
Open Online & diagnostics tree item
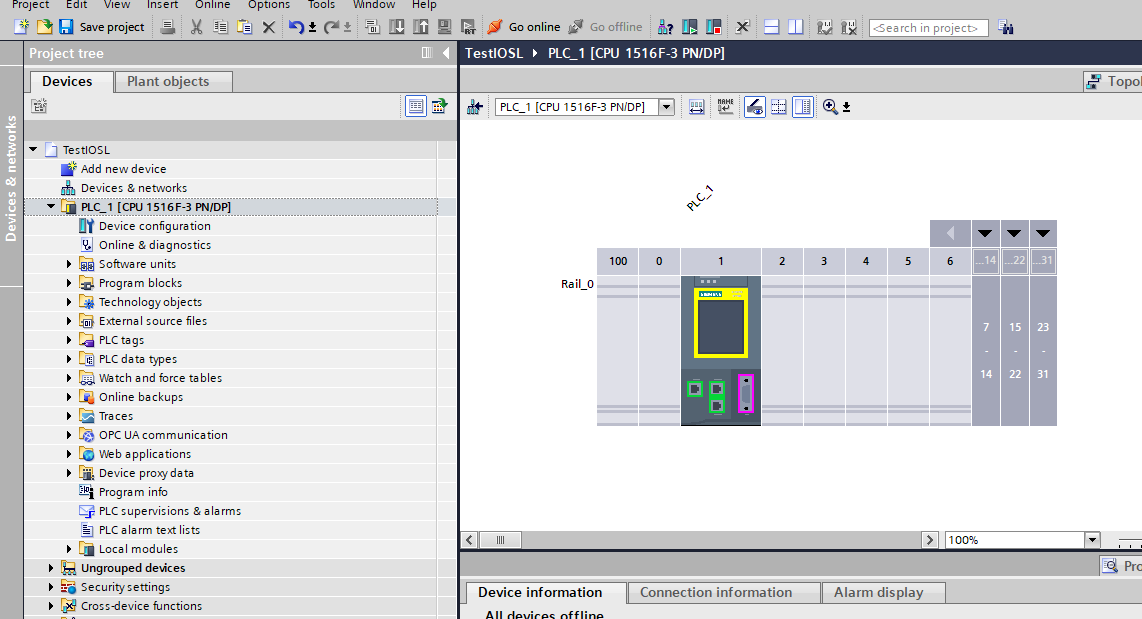click(x=154, y=245)
